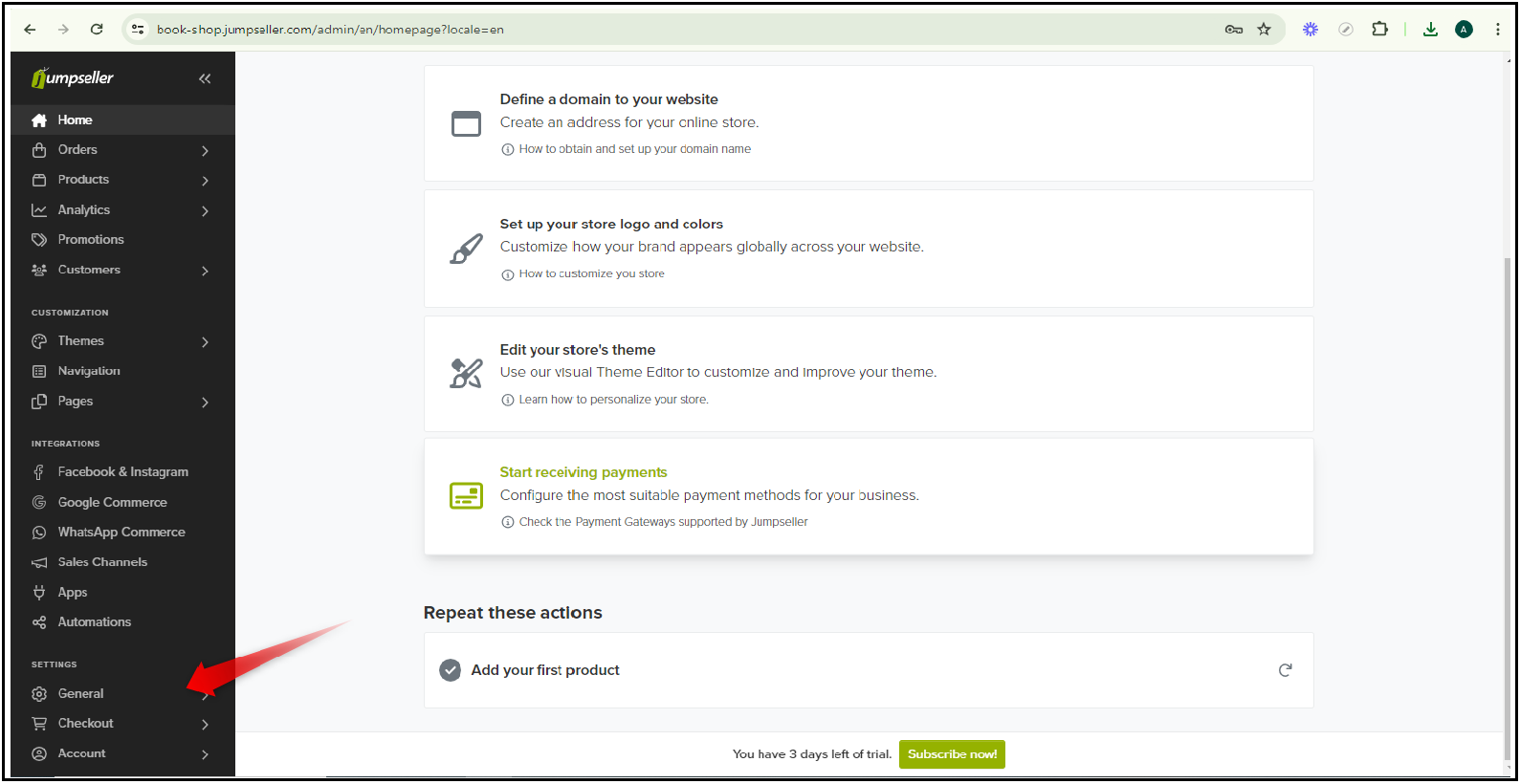Expand the Themes submenu arrow
1520x784 pixels.
click(205, 342)
